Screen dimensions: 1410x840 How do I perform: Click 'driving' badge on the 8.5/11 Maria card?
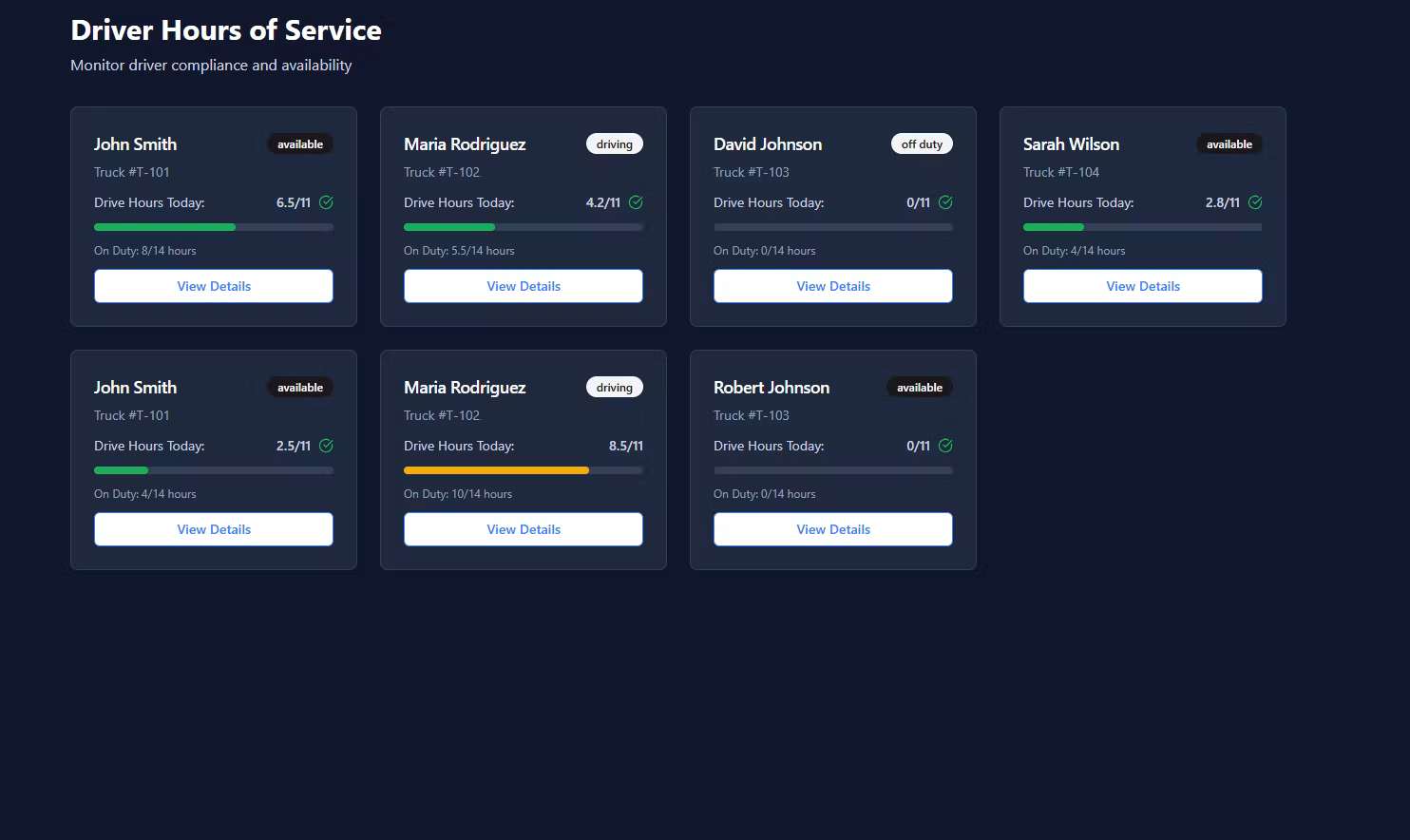pos(615,388)
